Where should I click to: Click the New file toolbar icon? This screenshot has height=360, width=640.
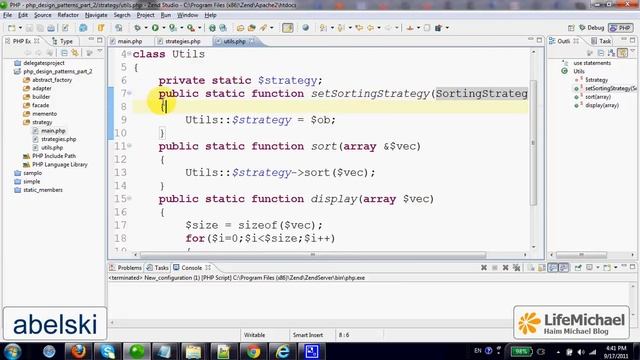click(12, 28)
